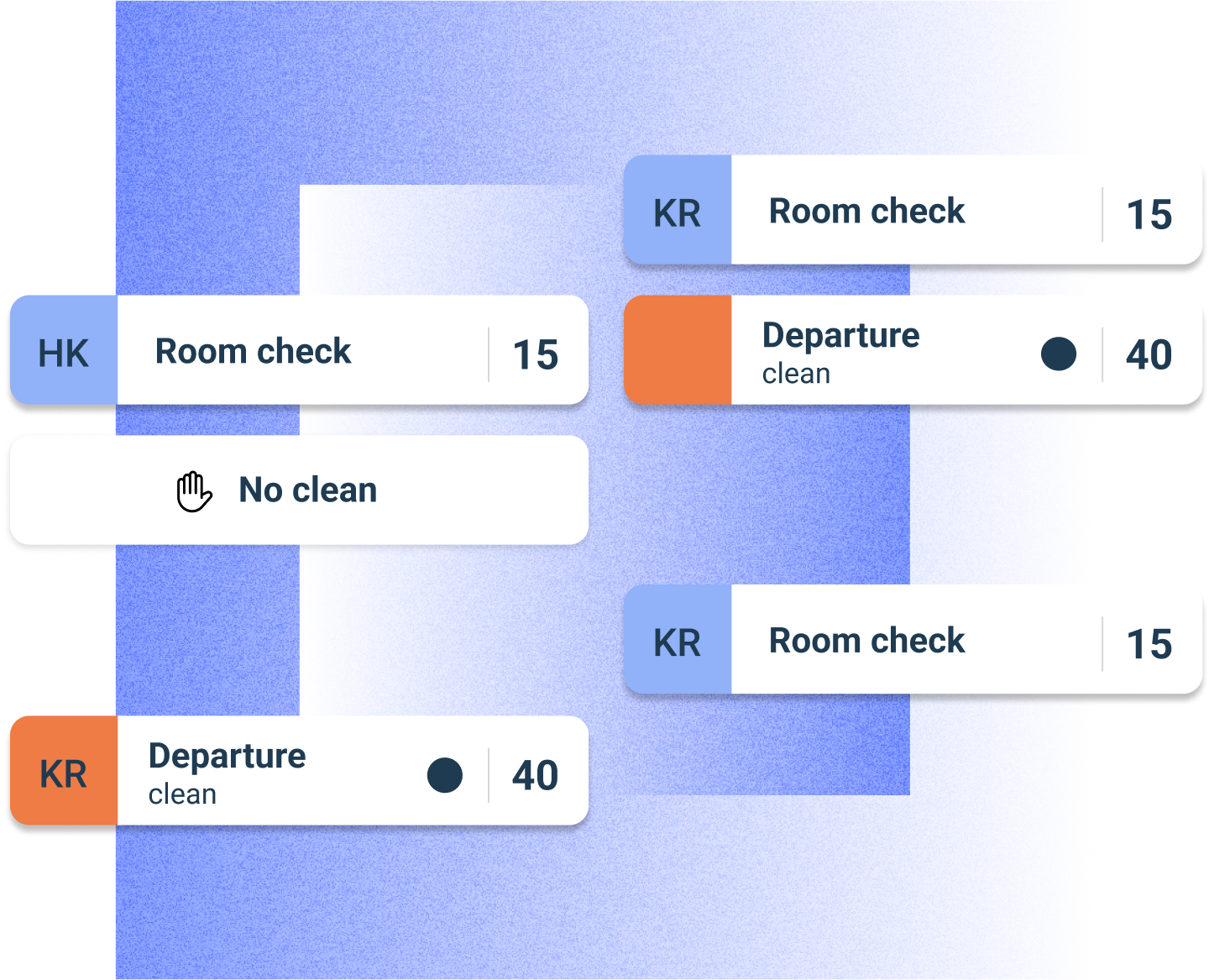This screenshot has width=1209, height=980.
Task: Toggle the dark dot on the KR Departure clean card
Action: 444,774
